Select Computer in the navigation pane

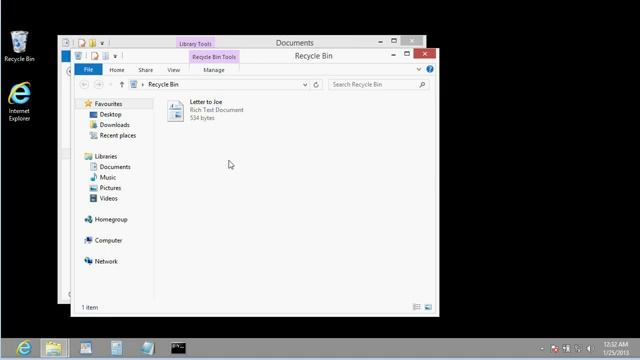108,240
